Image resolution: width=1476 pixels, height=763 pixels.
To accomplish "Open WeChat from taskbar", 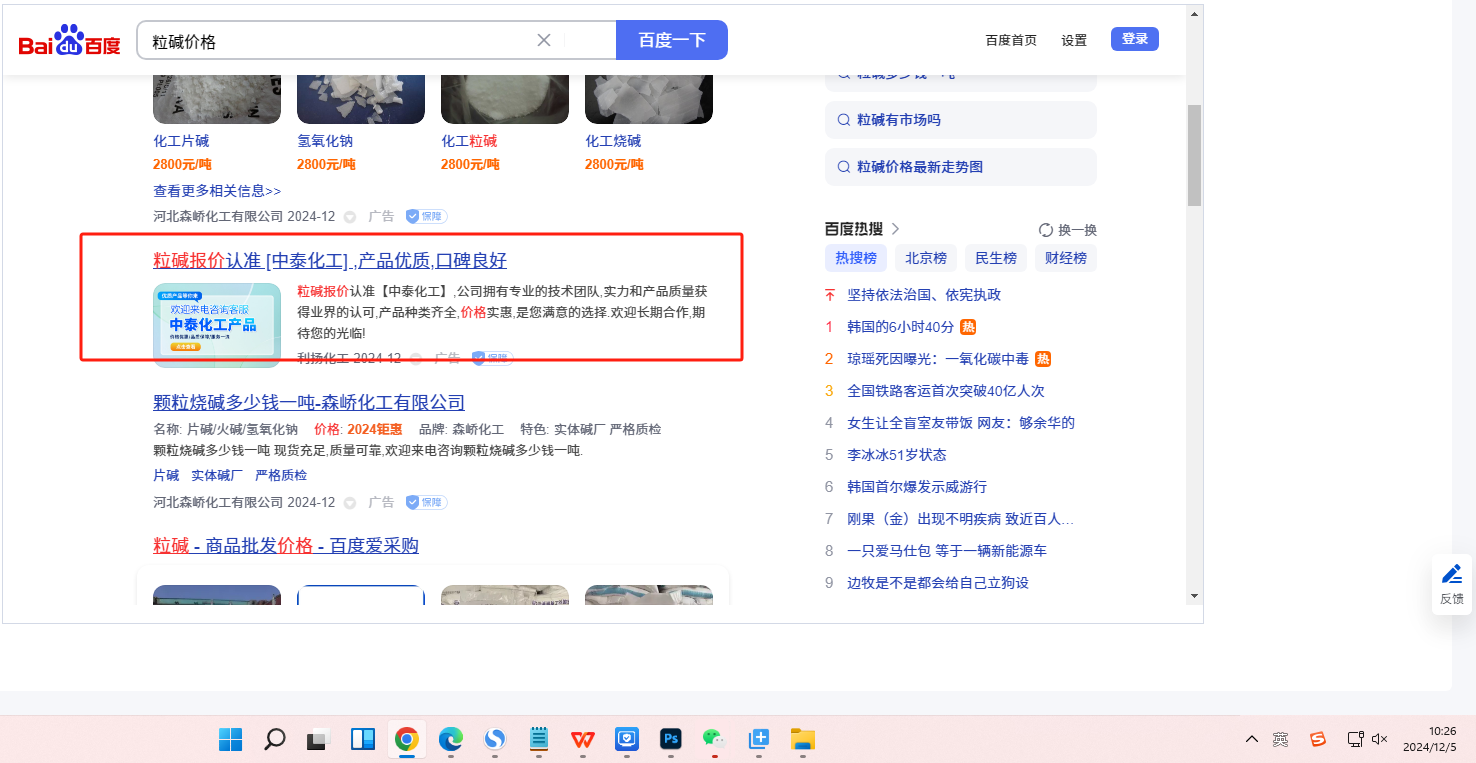I will point(714,739).
